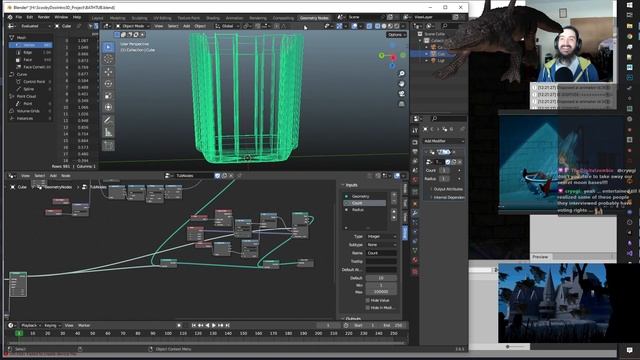The height and width of the screenshot is (360, 640).
Task: Toggle X-ray mode in viewport header
Action: click(x=369, y=26)
